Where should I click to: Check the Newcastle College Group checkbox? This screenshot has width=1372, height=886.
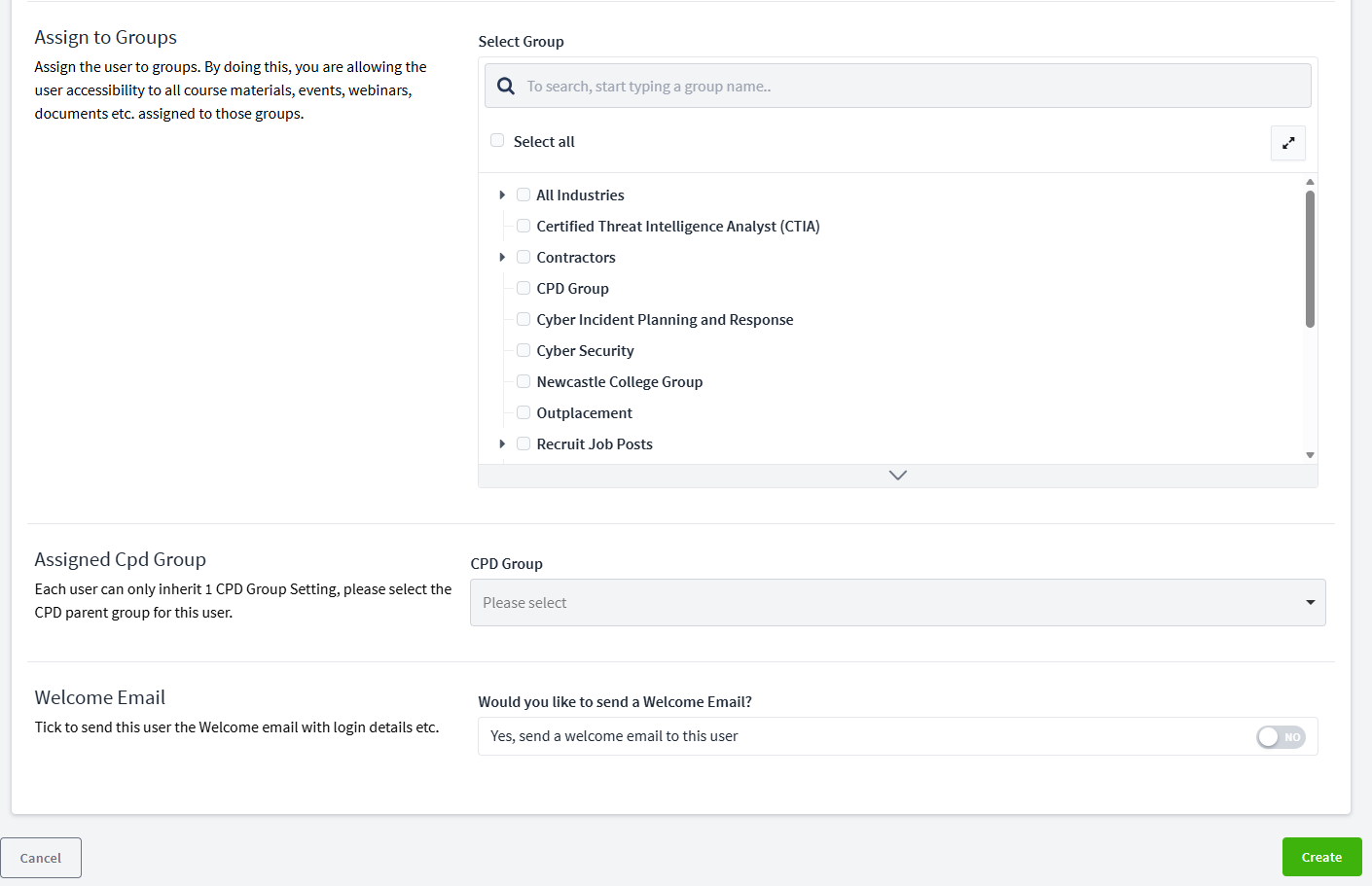click(524, 381)
